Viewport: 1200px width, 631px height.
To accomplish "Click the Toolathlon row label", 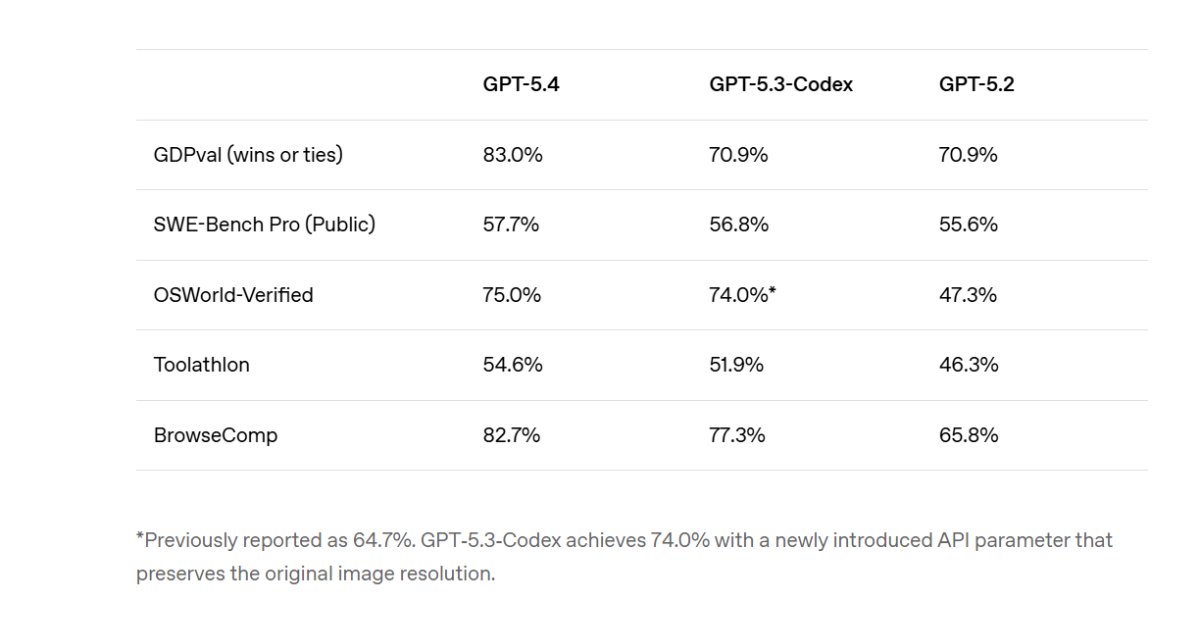I will tap(202, 365).
